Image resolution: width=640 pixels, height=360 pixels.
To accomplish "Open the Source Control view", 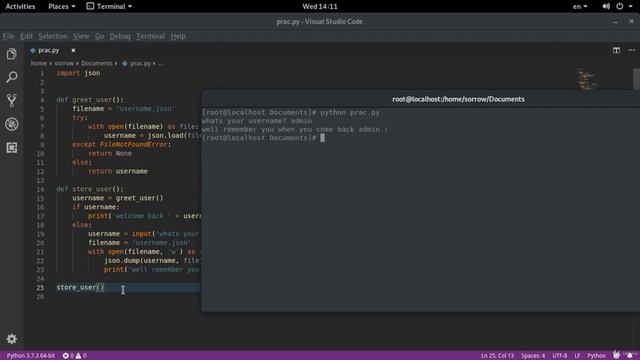I will pos(11,100).
